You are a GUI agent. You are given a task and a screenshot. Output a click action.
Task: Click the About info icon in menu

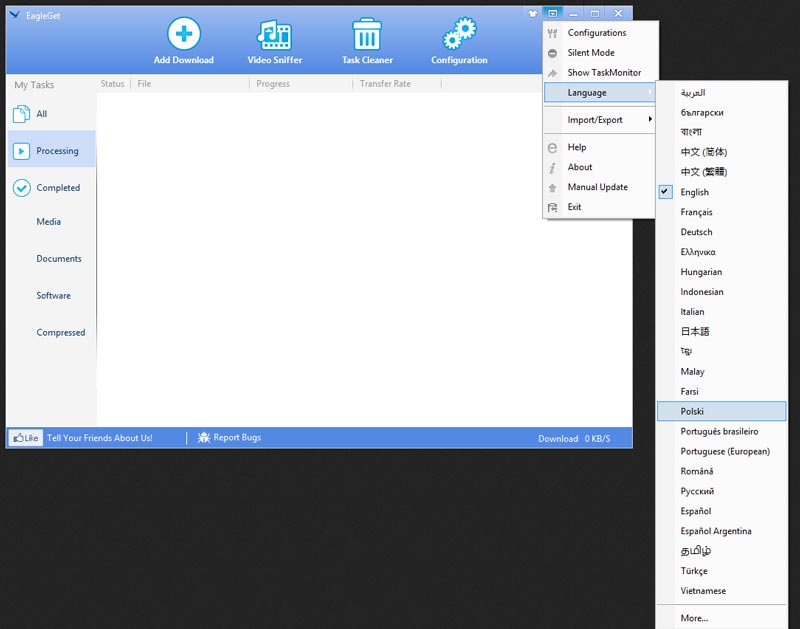(x=552, y=167)
